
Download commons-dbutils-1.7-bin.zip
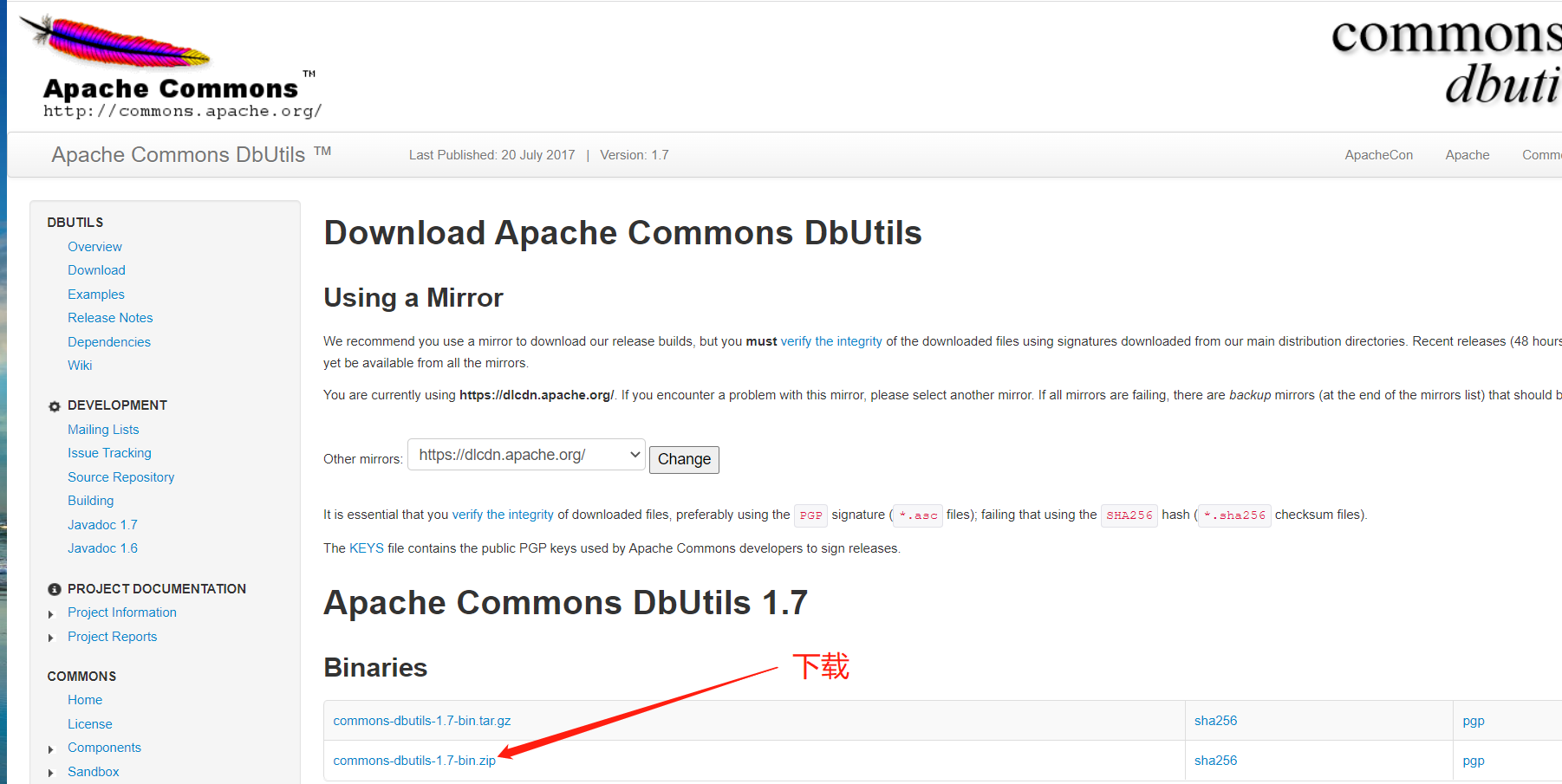point(413,760)
